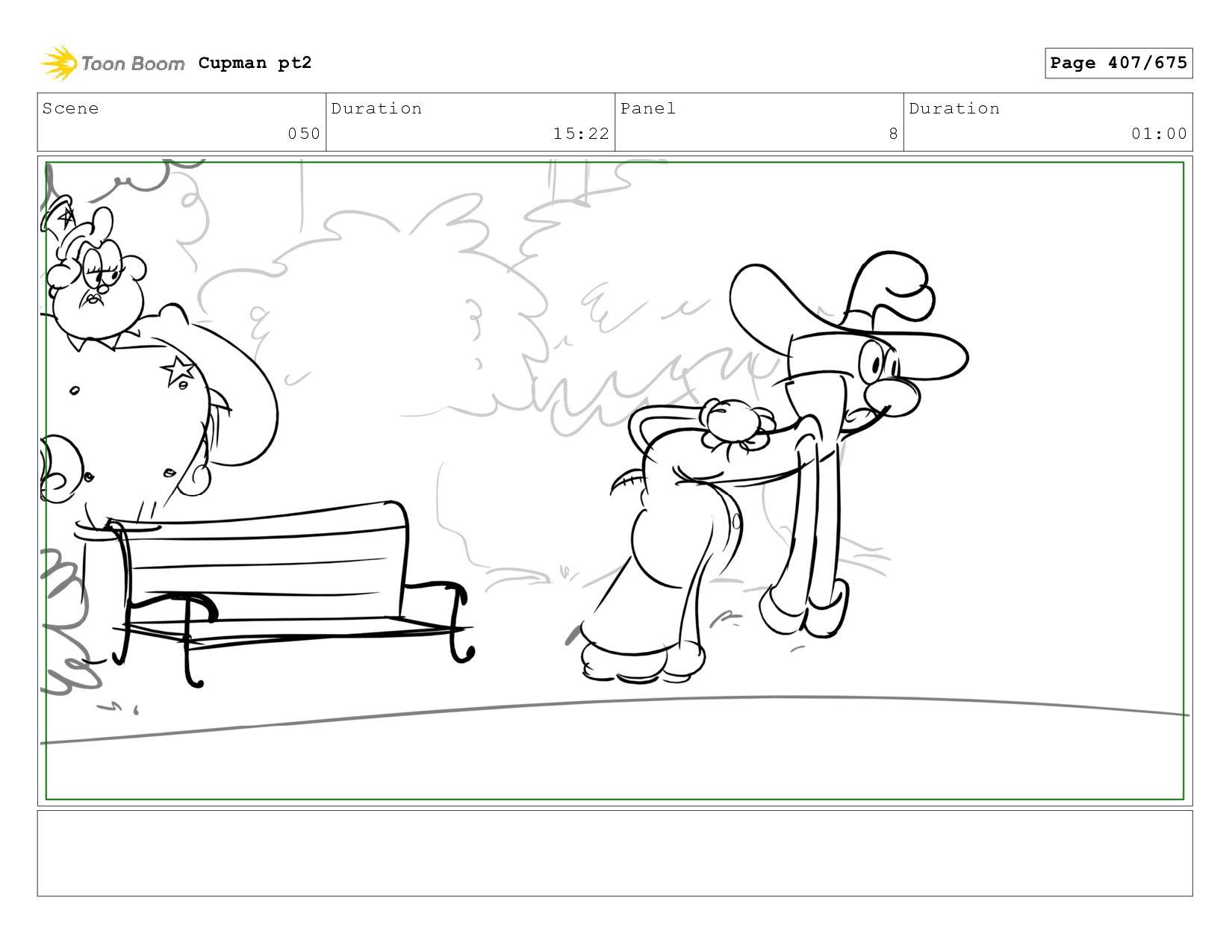Click the empty notes box below the panel
This screenshot has height=952, width=1232.
click(x=615, y=853)
